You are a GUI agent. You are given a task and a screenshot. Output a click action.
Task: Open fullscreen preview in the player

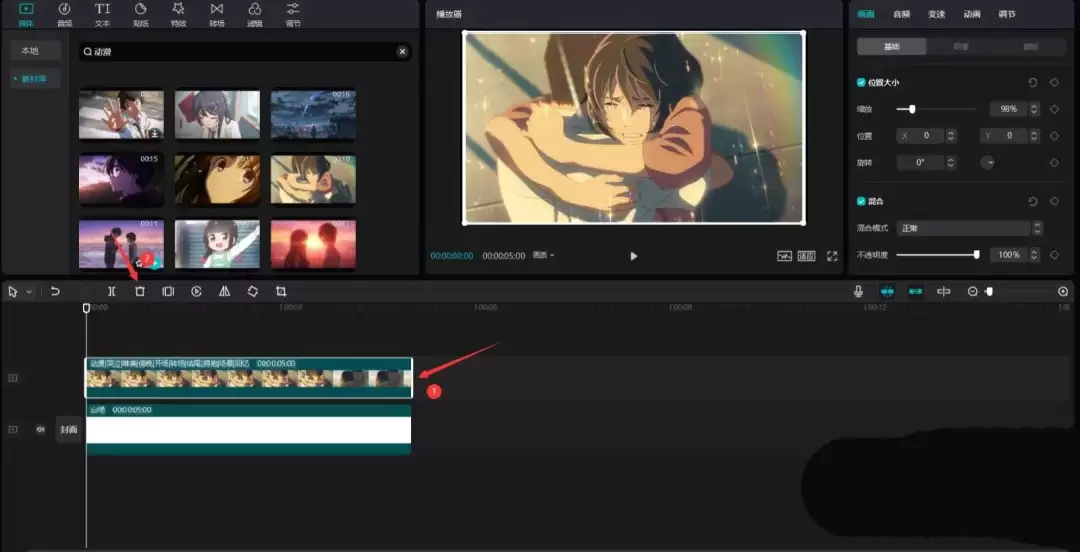pos(832,256)
